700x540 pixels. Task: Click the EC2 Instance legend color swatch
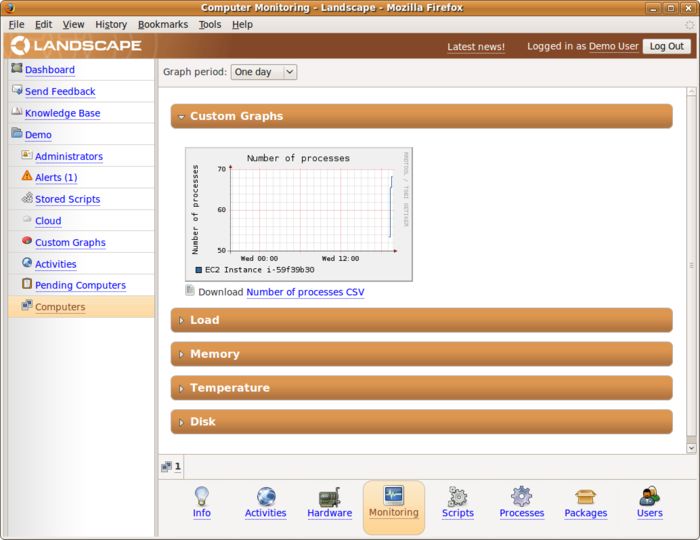(199, 270)
